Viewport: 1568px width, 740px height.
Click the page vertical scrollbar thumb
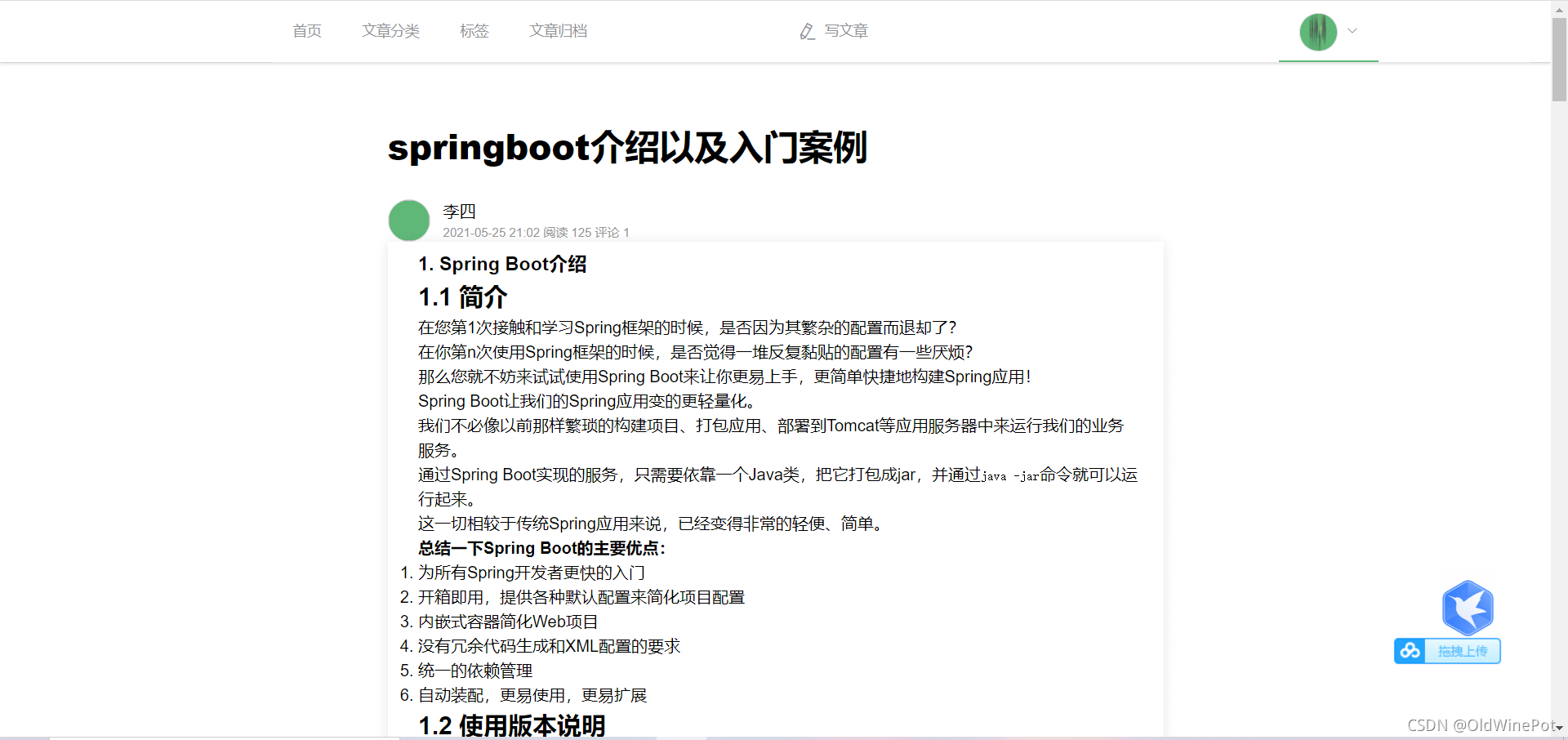[x=1559, y=60]
